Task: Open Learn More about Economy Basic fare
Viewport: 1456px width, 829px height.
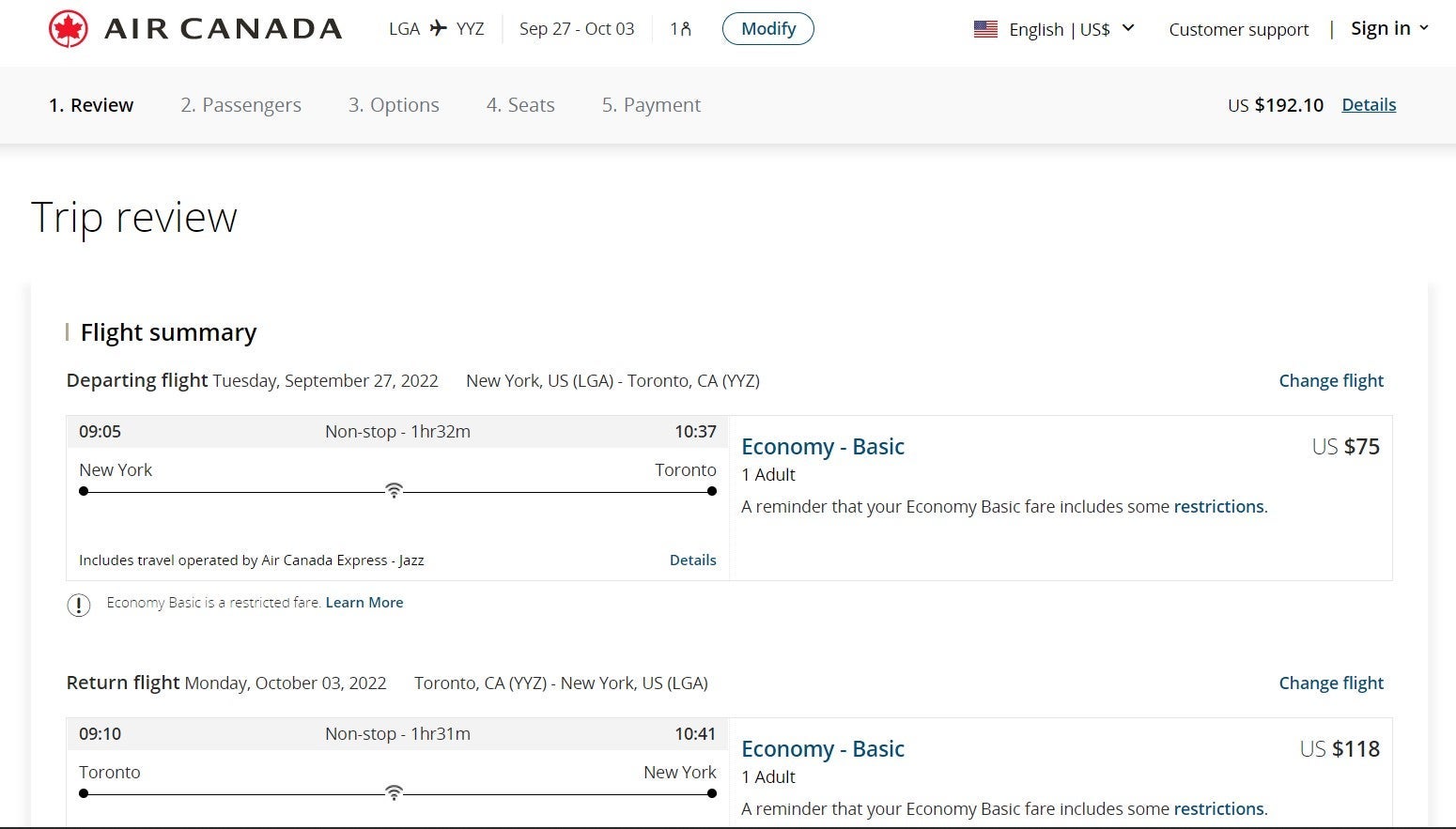Action: [x=364, y=603]
